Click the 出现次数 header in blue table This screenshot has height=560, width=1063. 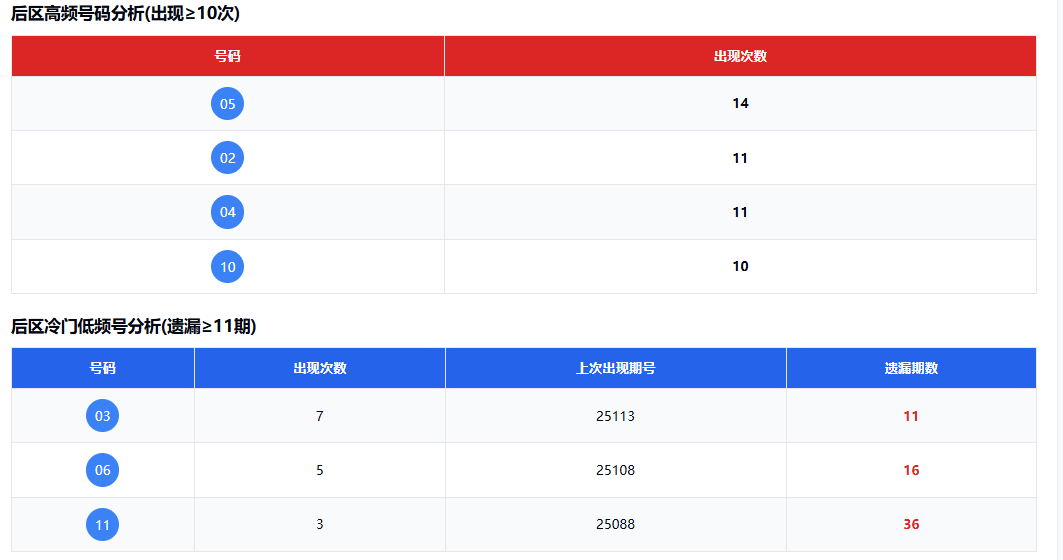pos(319,368)
